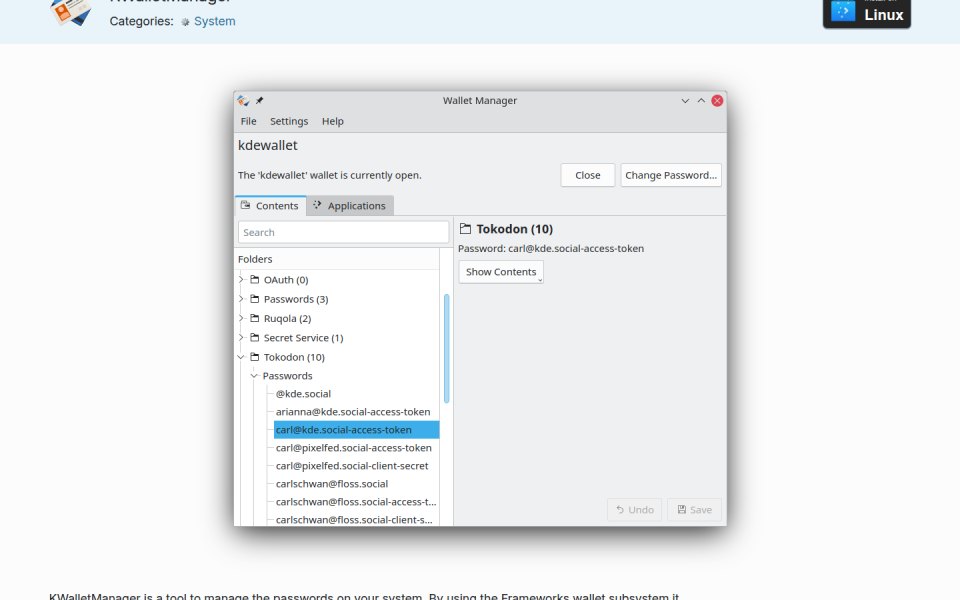
Task: Expand the Ruqola (2) folder
Action: (241, 318)
